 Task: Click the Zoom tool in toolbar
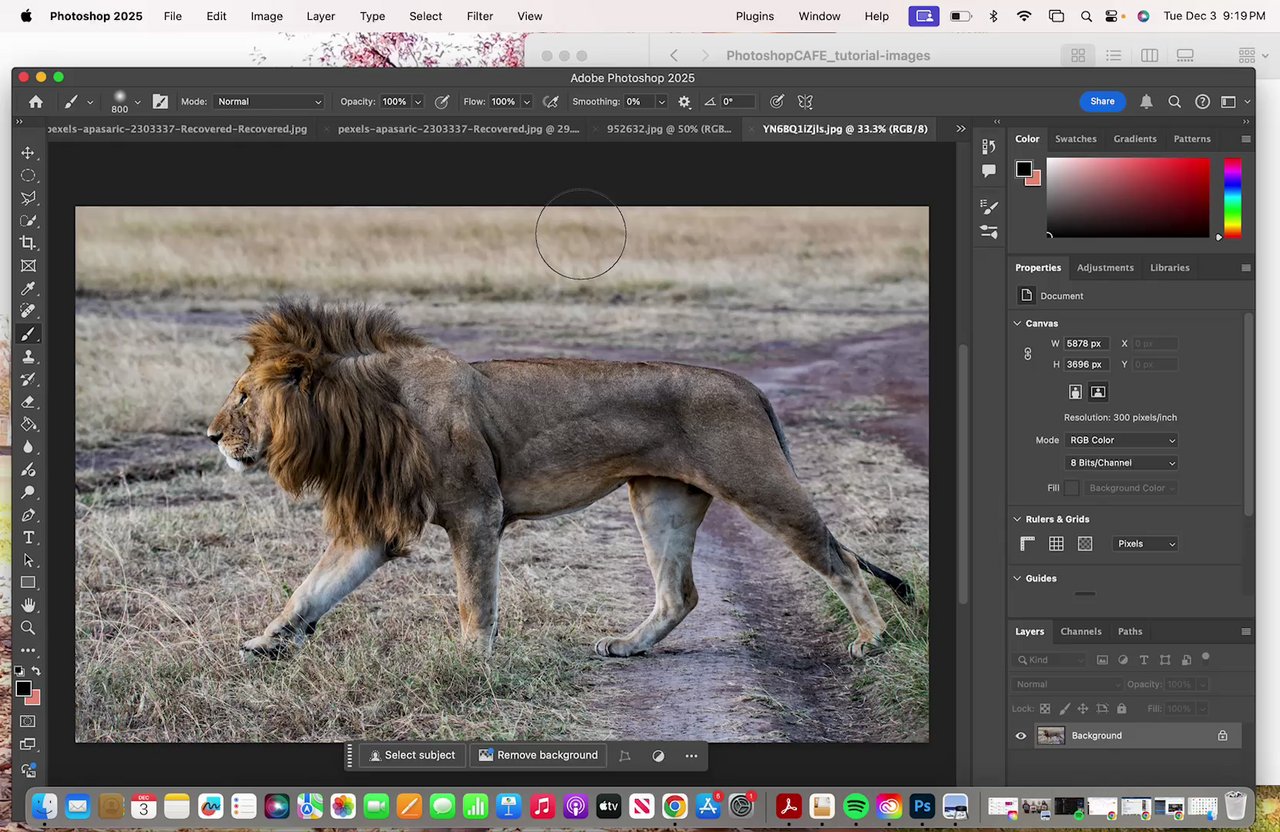tap(28, 628)
